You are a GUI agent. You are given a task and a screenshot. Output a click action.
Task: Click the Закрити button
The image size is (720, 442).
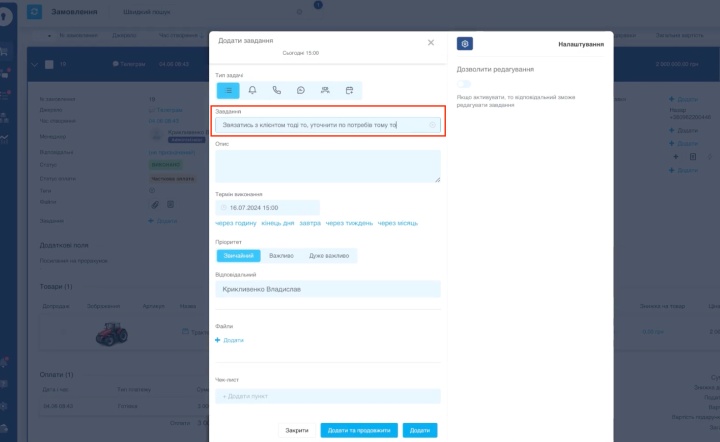coord(297,431)
